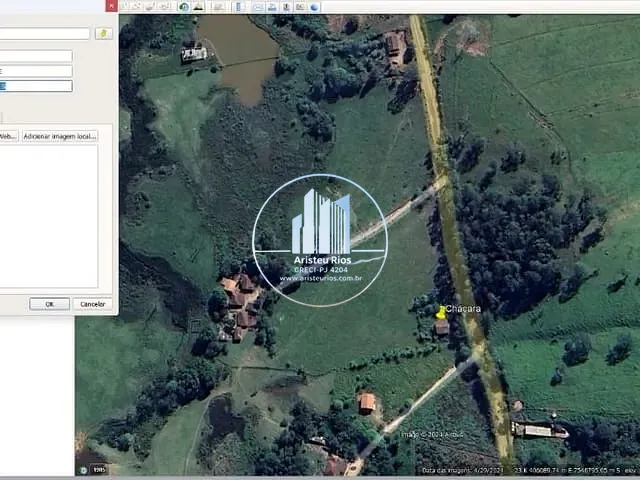Click the record tour toolbar icon
The height and width of the screenshot is (480, 640).
[164, 7]
